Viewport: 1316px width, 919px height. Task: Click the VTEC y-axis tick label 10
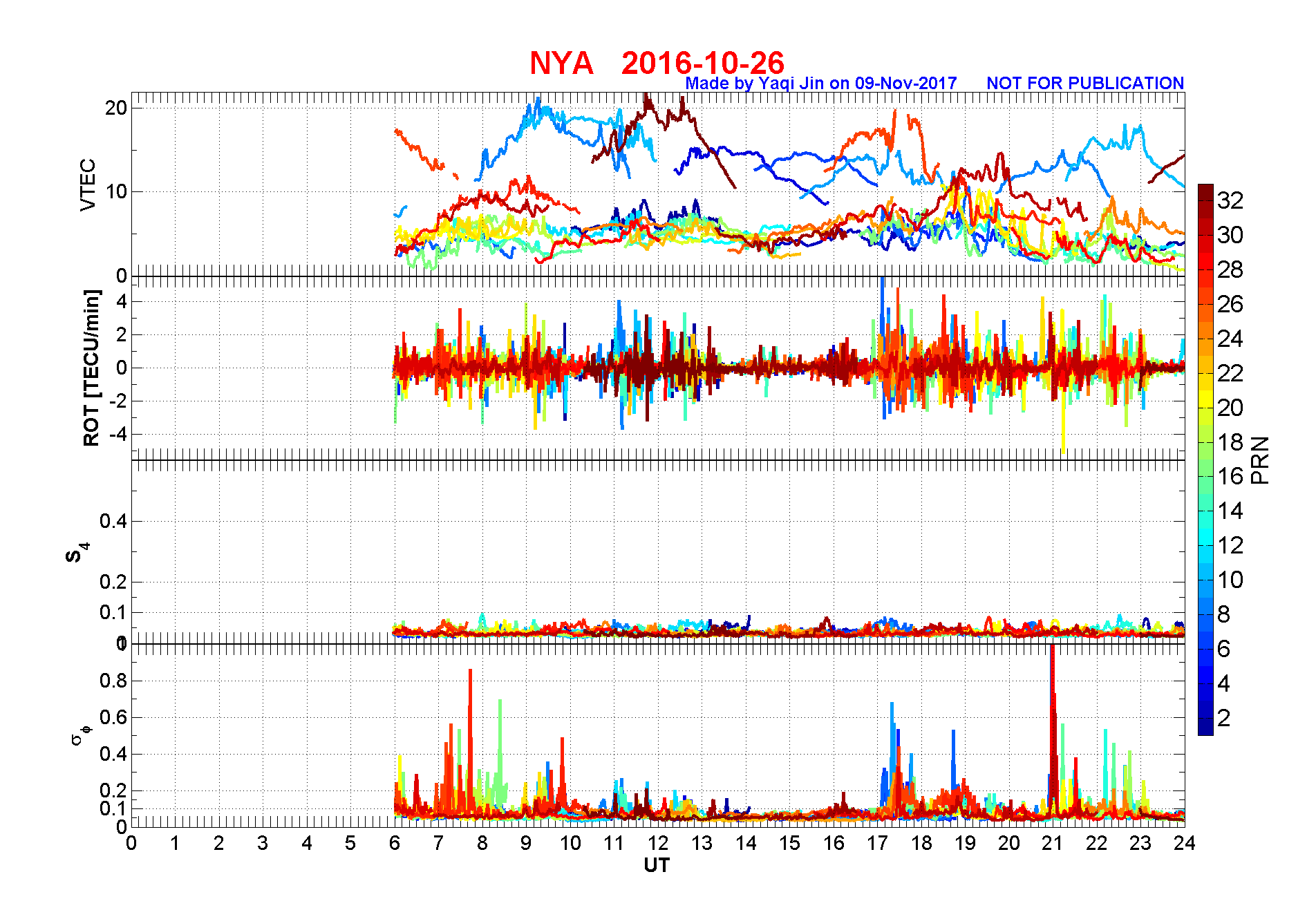coord(116,191)
